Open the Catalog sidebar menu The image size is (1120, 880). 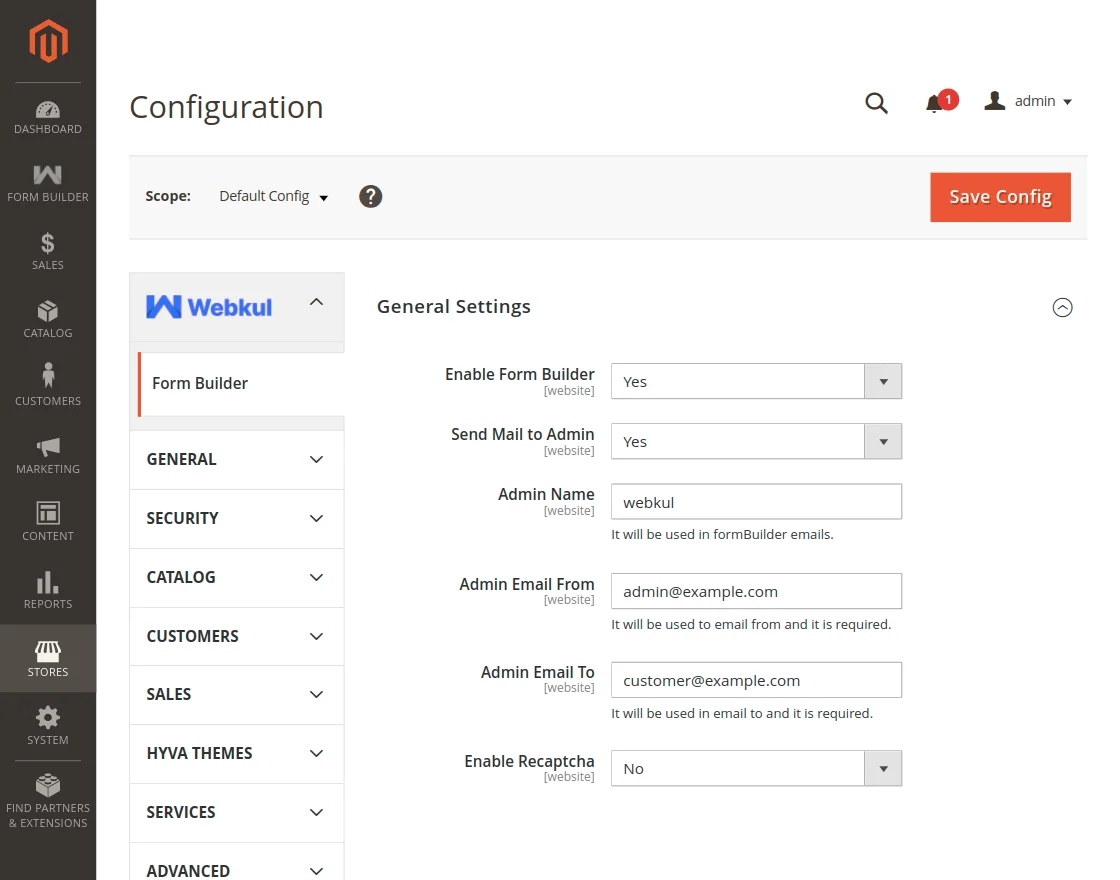point(48,319)
